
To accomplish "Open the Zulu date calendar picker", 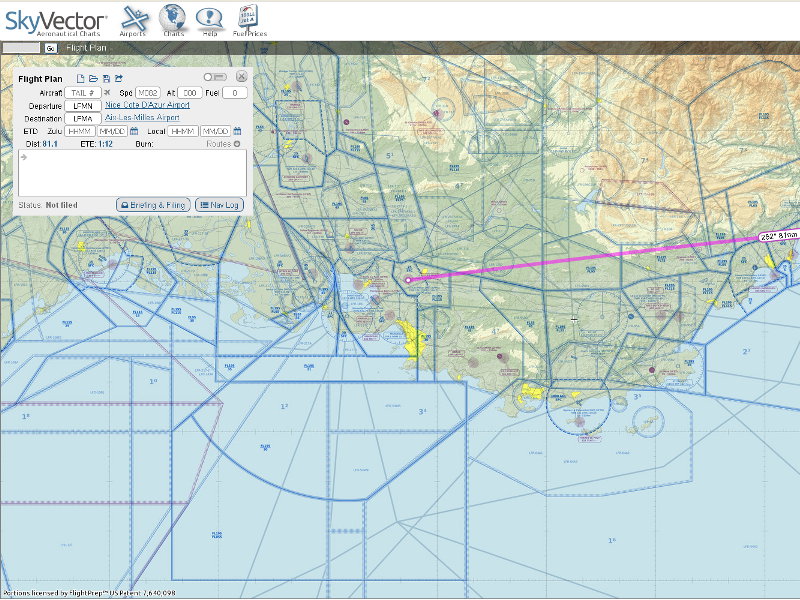I will click(134, 131).
